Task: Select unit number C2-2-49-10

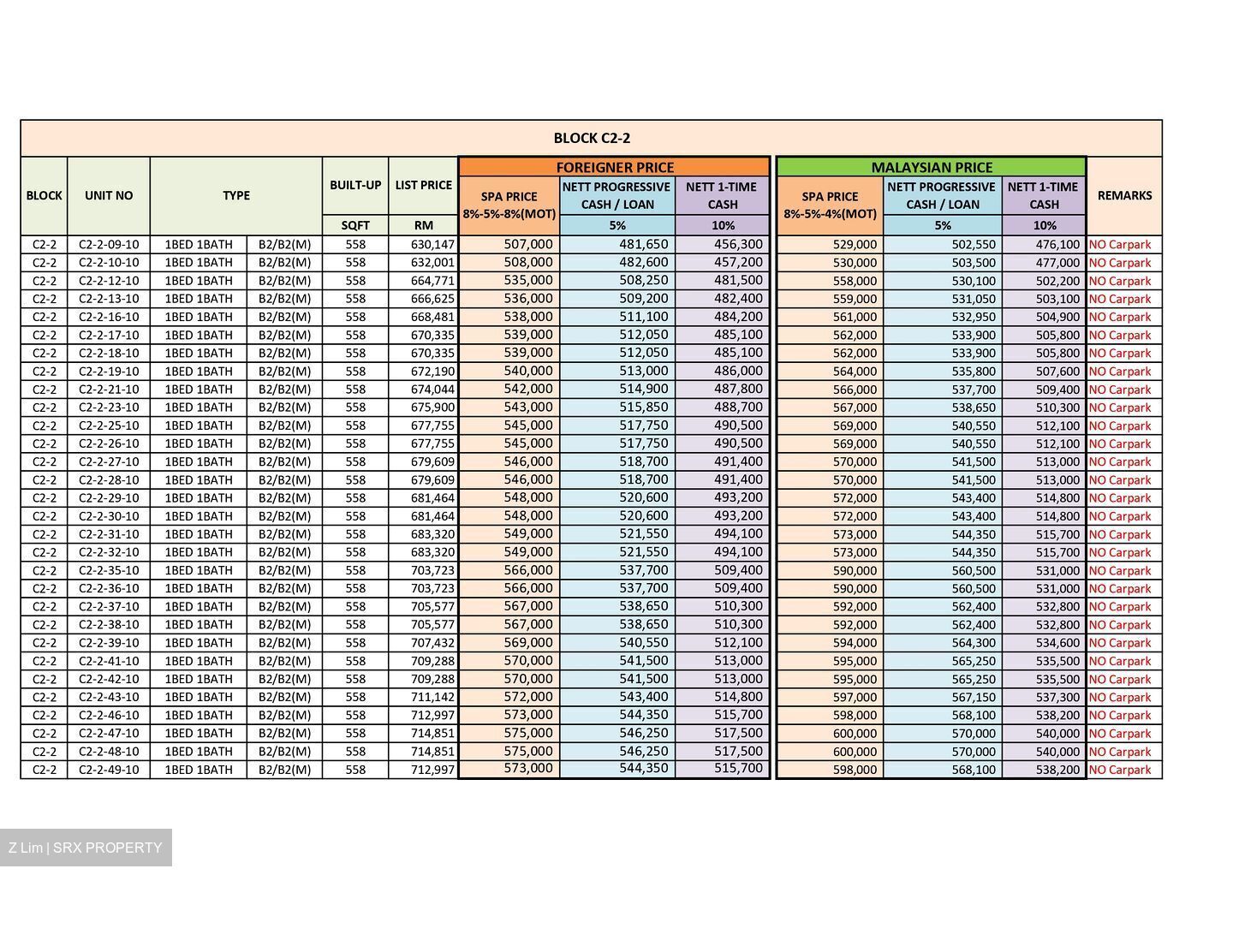Action: click(x=109, y=770)
